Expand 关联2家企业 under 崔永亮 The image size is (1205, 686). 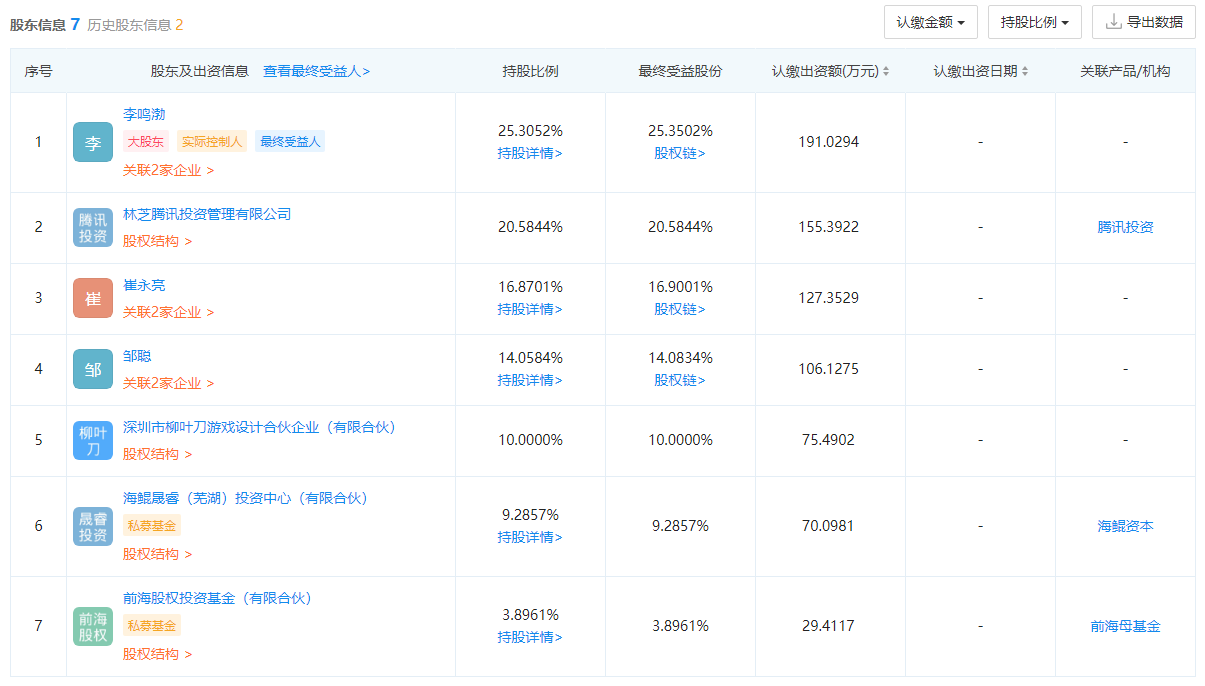coord(168,312)
